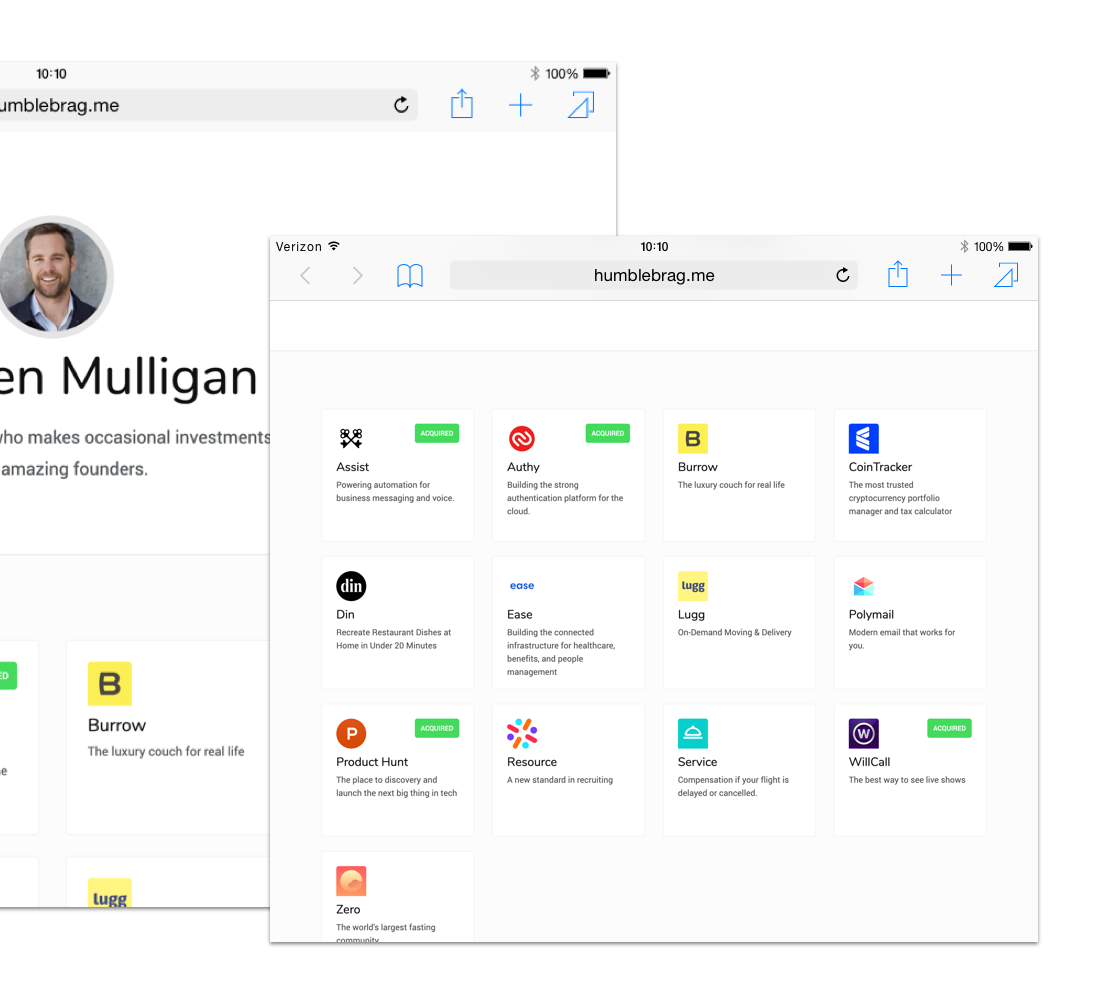The height and width of the screenshot is (1000, 1100).
Task: Click the colorful Resource logo
Action: (522, 733)
